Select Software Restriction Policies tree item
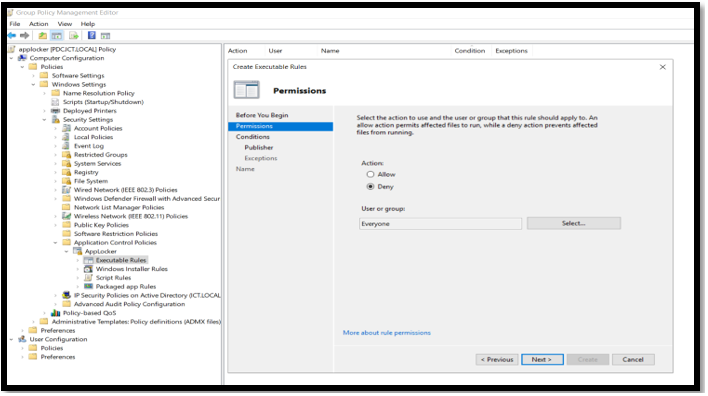This screenshot has width=708, height=396. (x=116, y=234)
